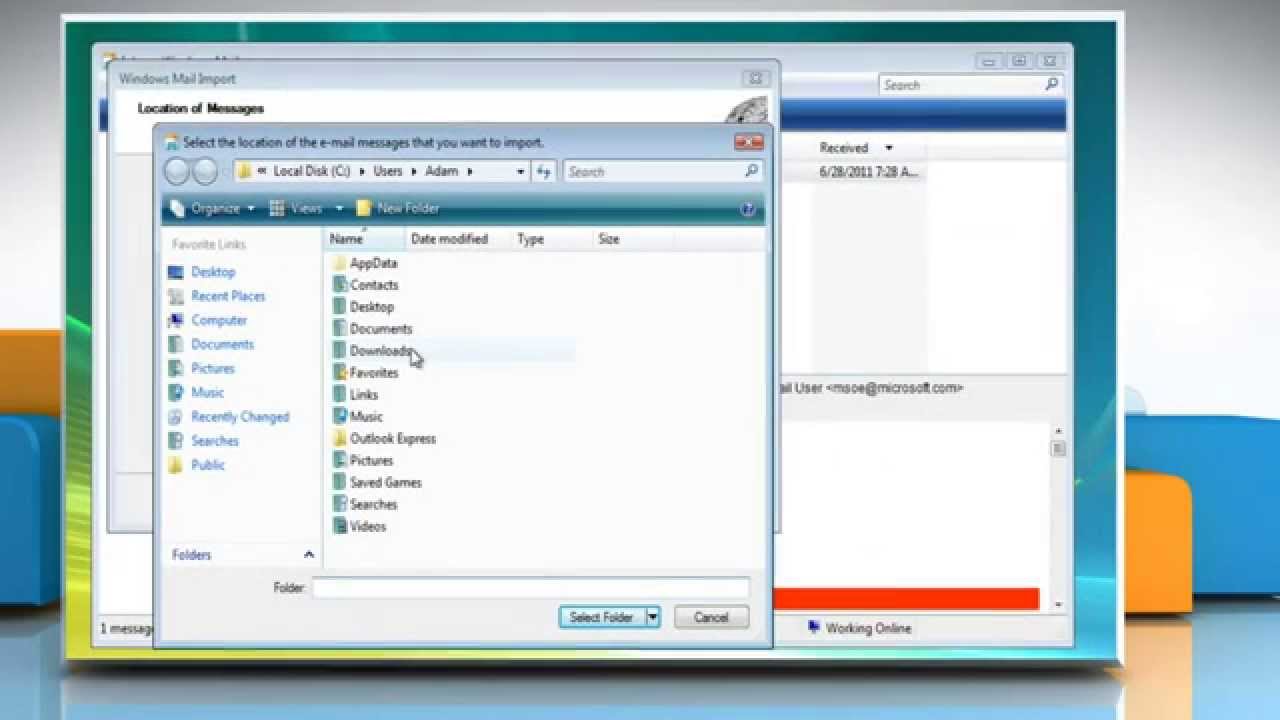This screenshot has height=720, width=1280.
Task: Click the refresh button beside address bar
Action: [543, 172]
